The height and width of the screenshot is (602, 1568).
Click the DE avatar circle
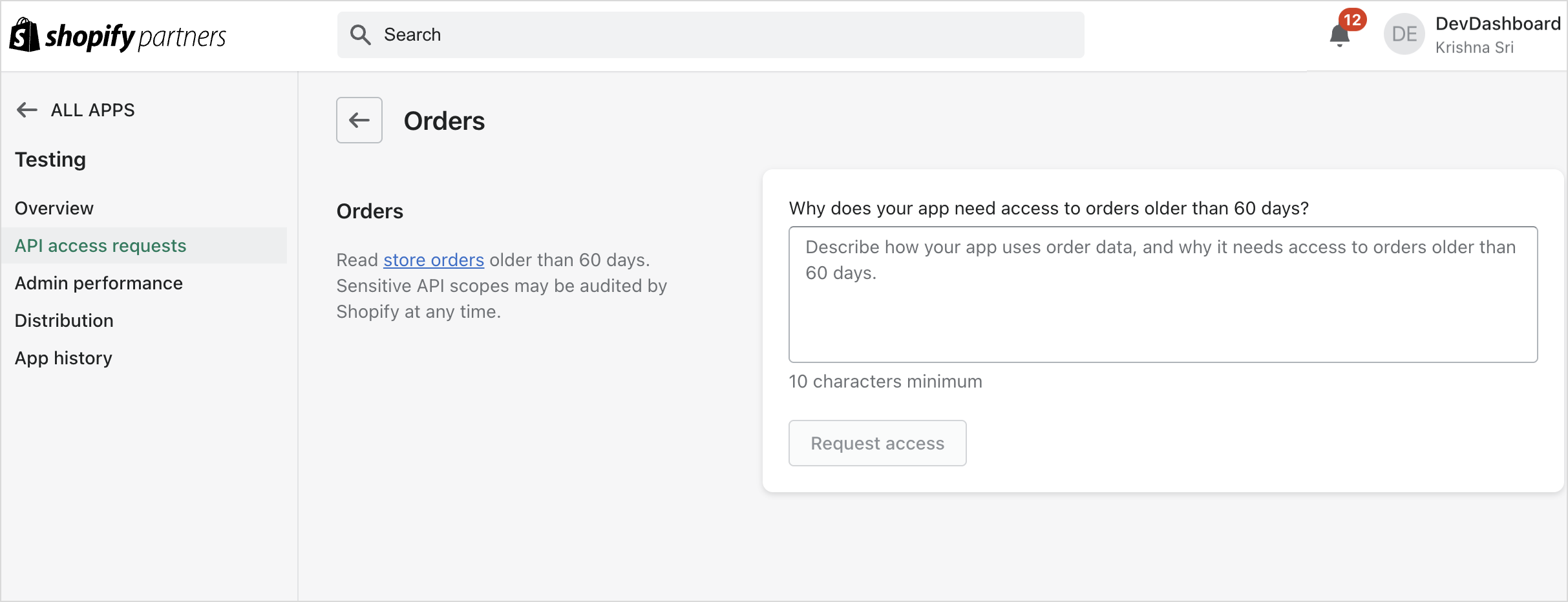tap(1404, 34)
